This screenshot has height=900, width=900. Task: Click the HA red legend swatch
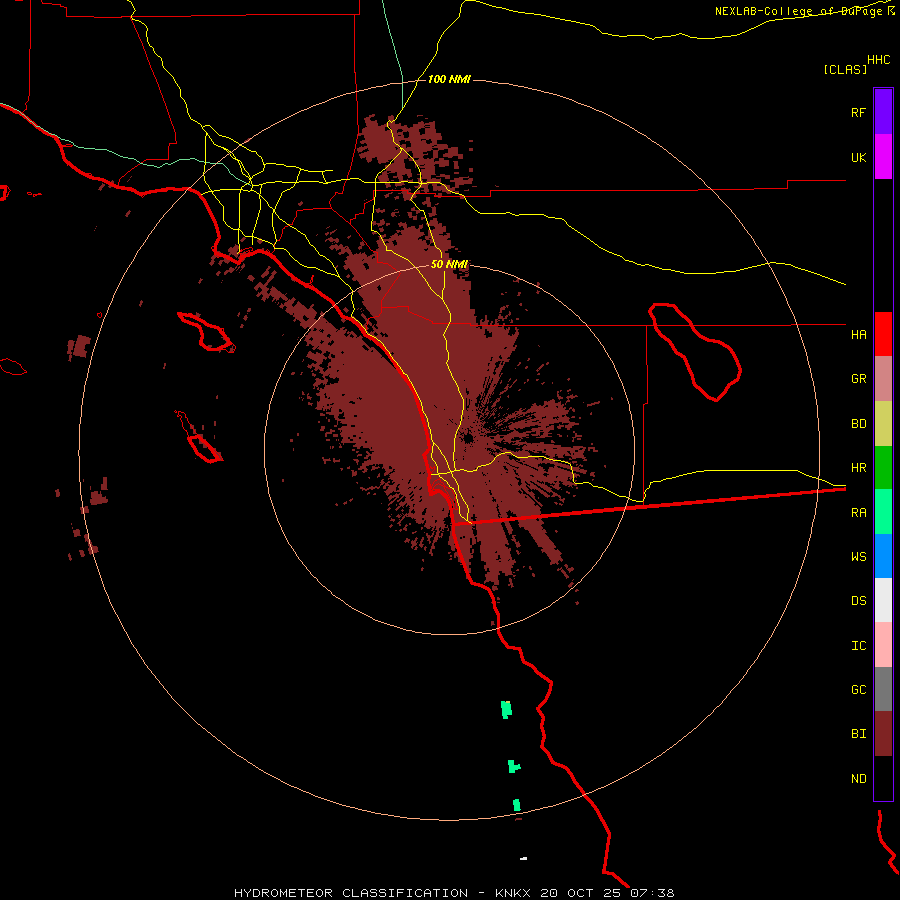[883, 334]
